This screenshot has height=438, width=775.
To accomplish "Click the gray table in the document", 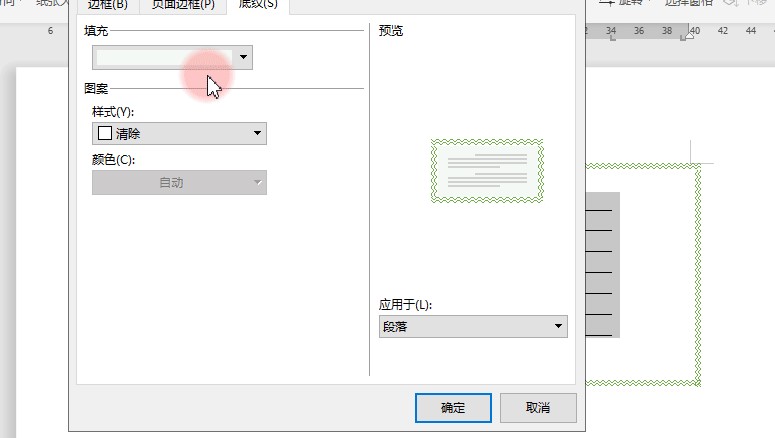I will pos(603,265).
